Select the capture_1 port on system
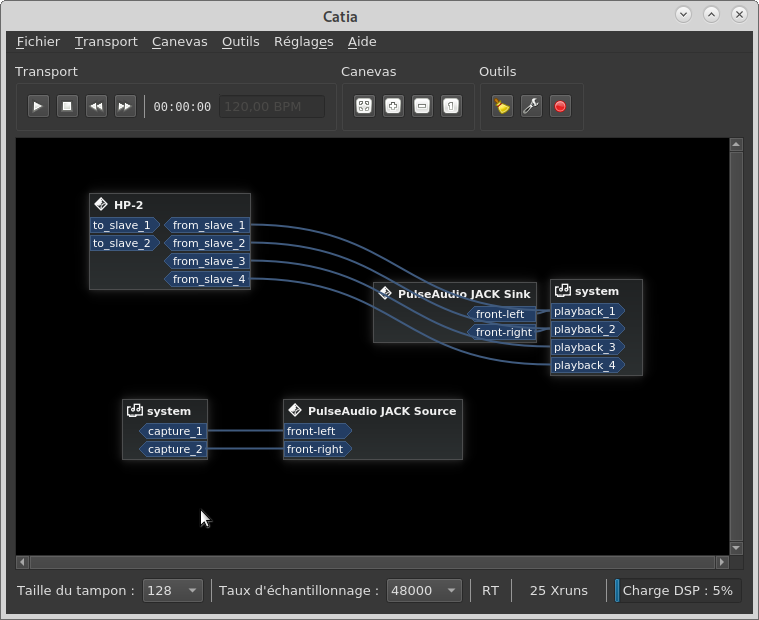This screenshot has width=759, height=620. pyautogui.click(x=175, y=432)
